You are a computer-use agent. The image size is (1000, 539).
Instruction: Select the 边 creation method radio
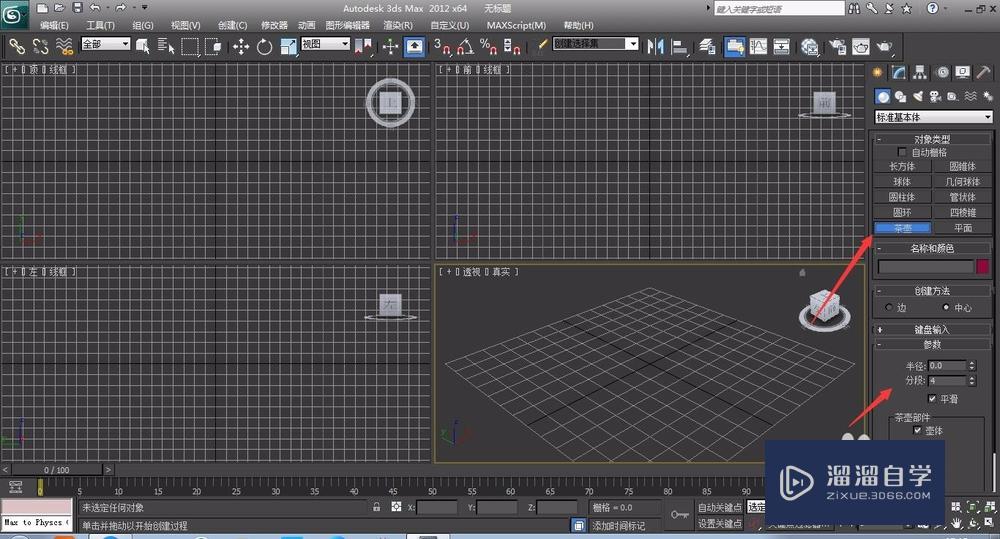tap(889, 308)
